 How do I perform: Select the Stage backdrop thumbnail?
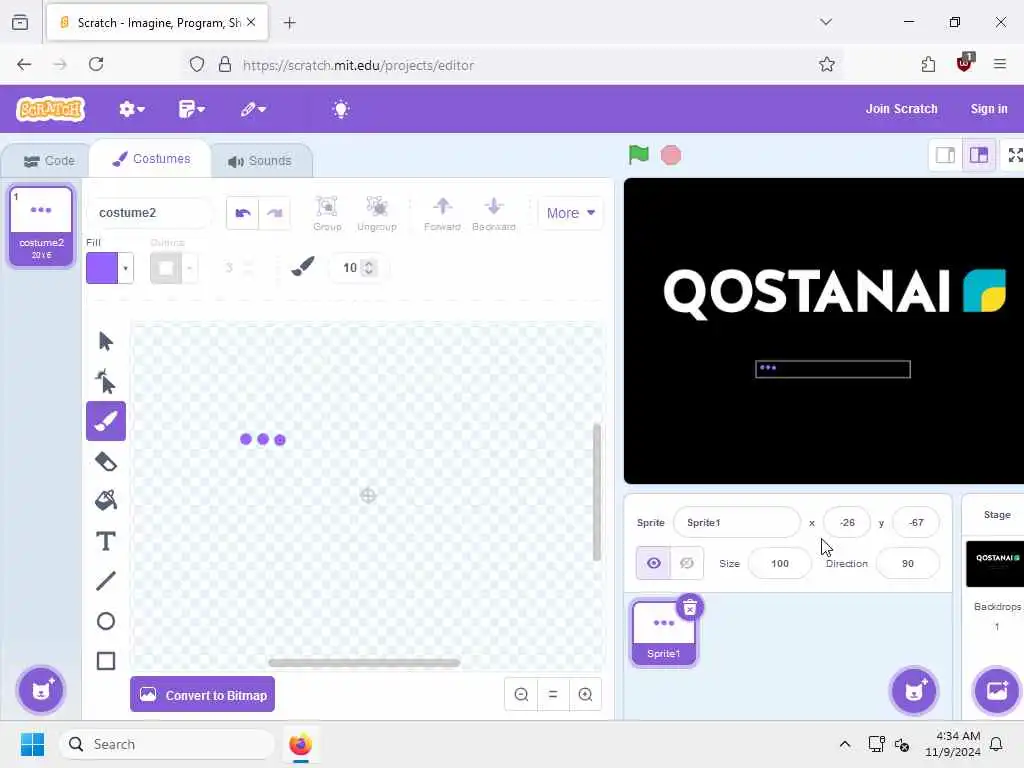995,564
